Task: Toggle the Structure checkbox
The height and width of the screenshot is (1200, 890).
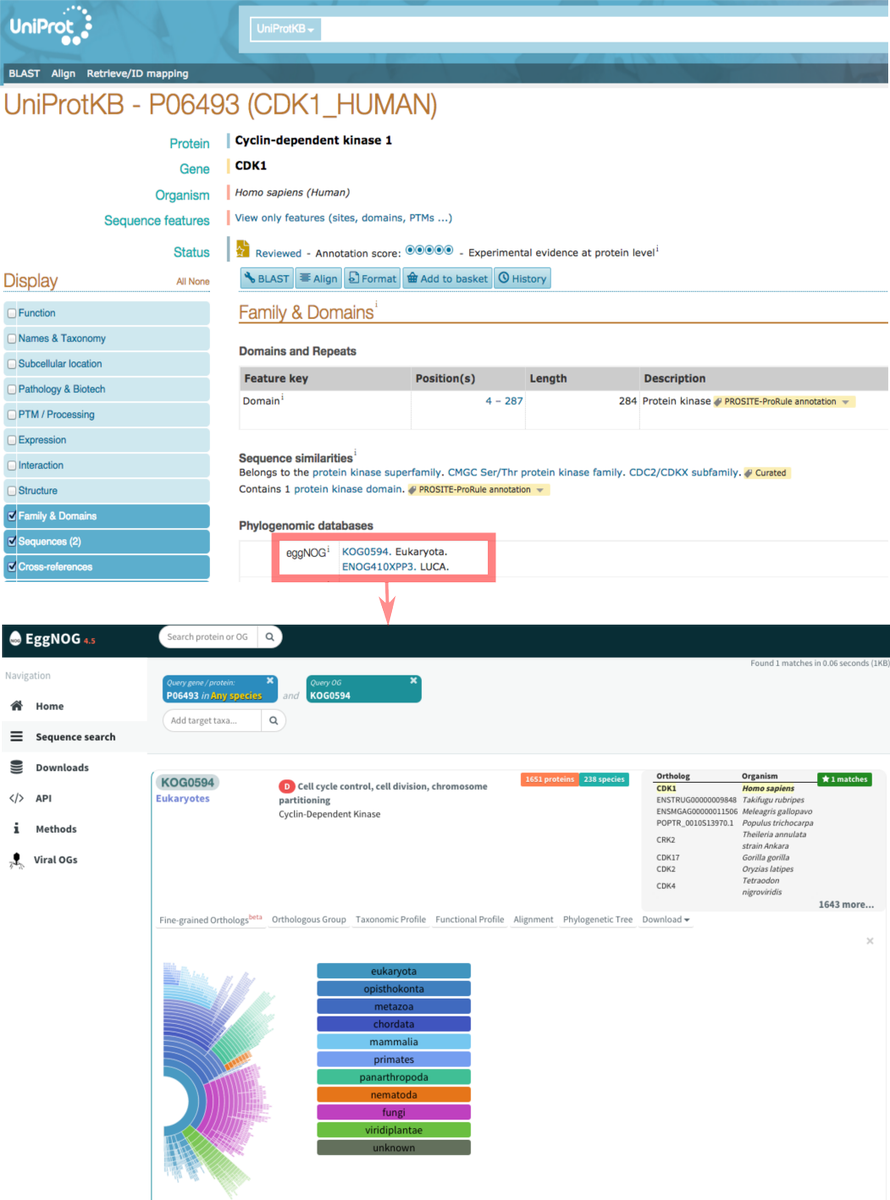Action: coord(12,491)
